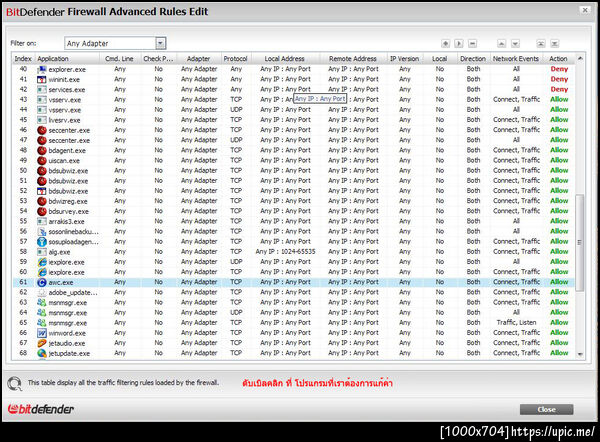Viewport: 600px width, 442px height.
Task: Click the Move rule down icon
Action: [x=515, y=43]
